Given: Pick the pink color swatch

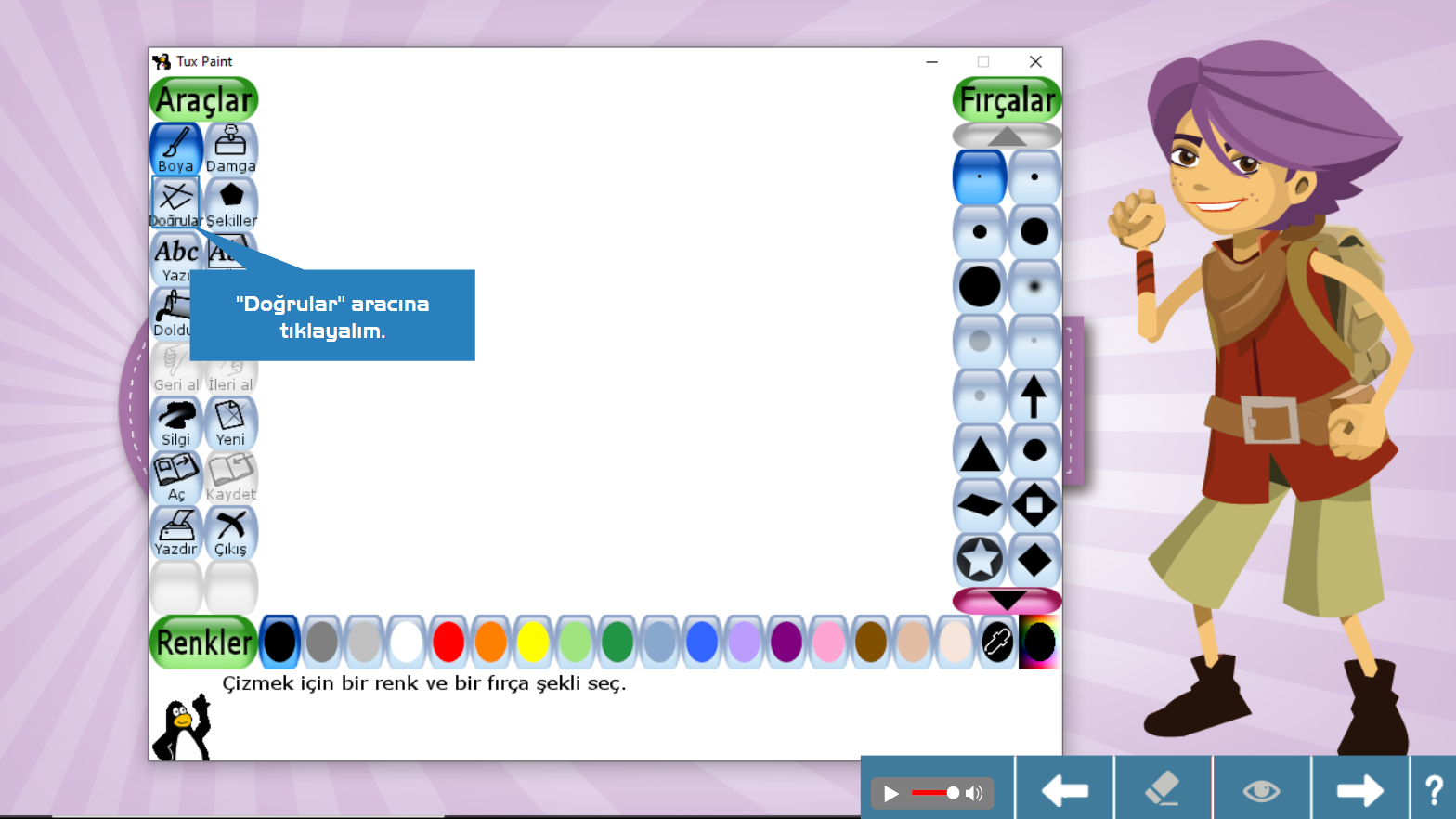Looking at the screenshot, I should 828,642.
